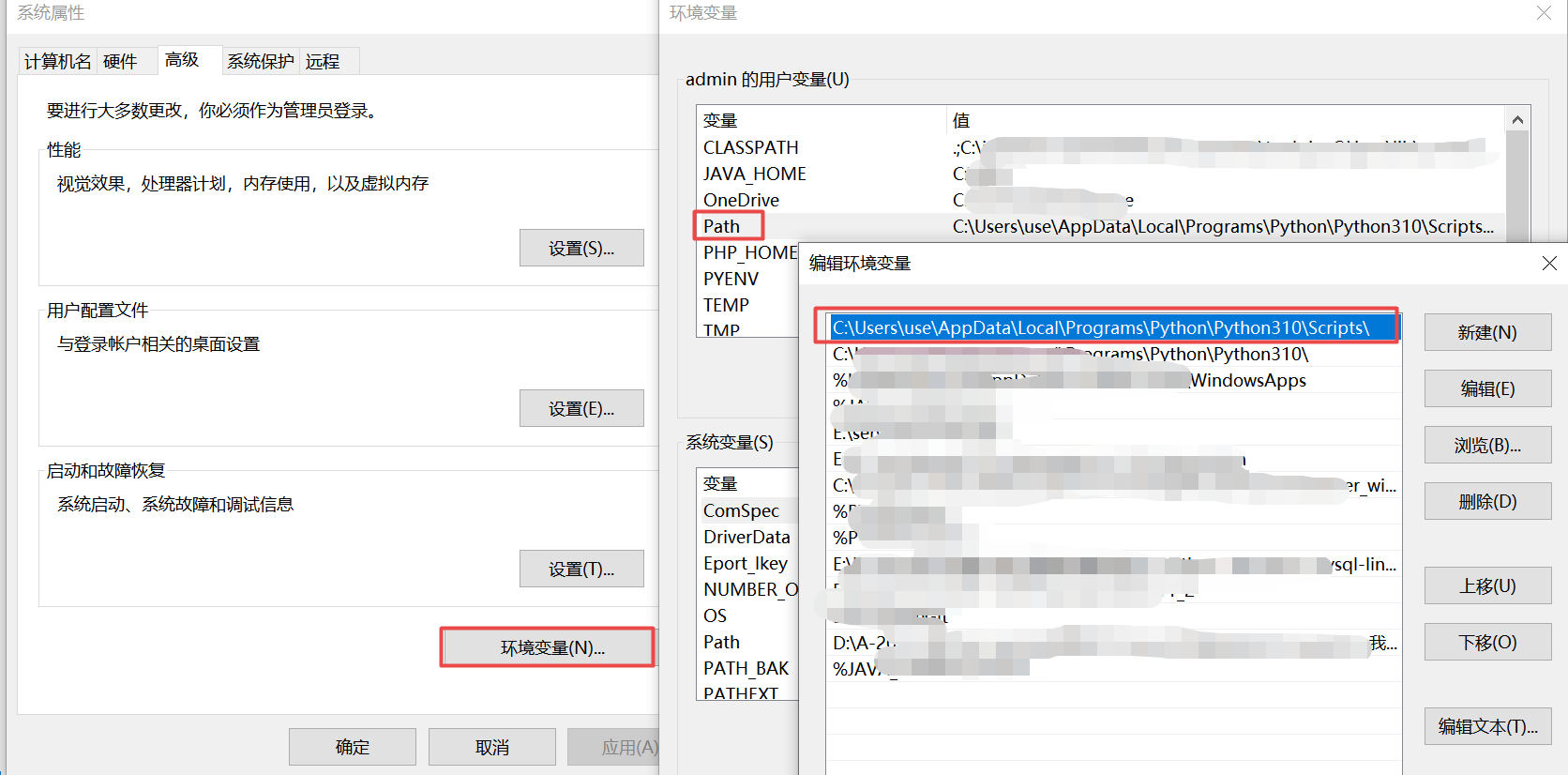Click 上移(U) to move entry up

pos(1487,585)
